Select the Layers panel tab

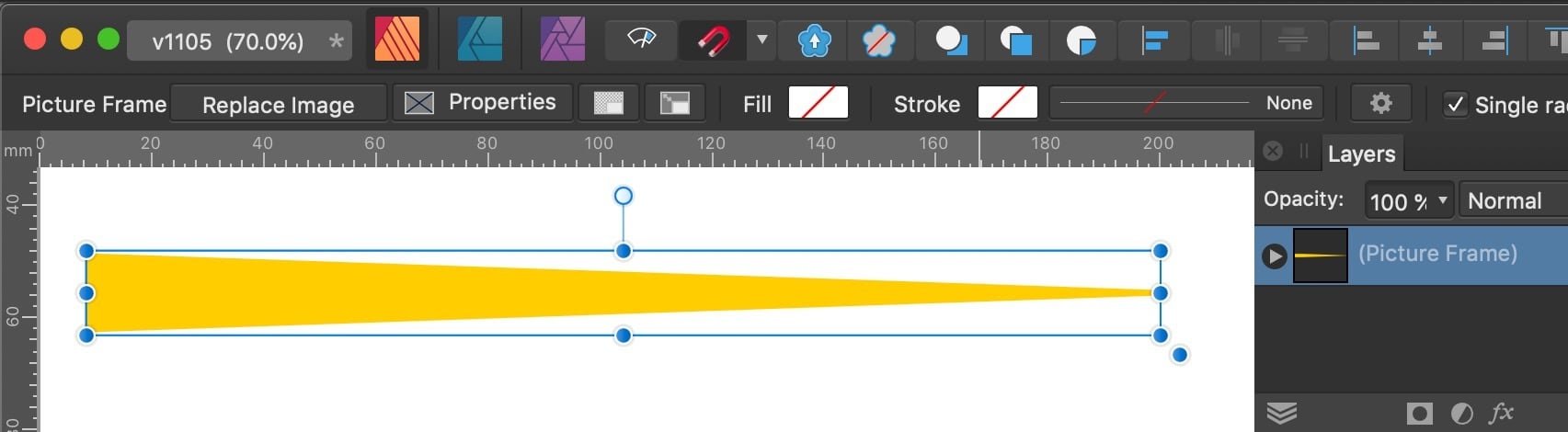point(1361,153)
